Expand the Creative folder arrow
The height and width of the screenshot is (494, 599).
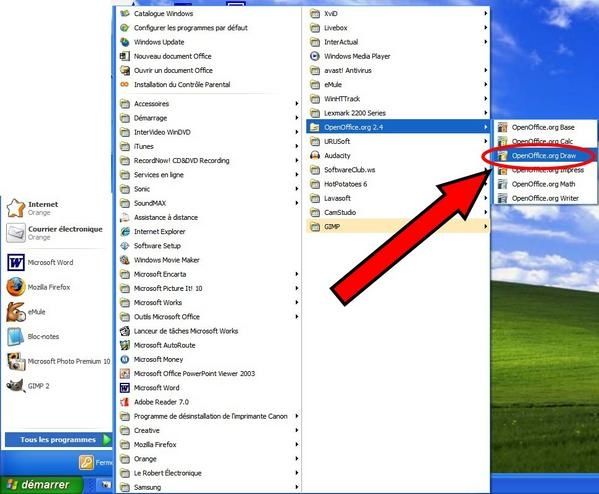[x=296, y=431]
